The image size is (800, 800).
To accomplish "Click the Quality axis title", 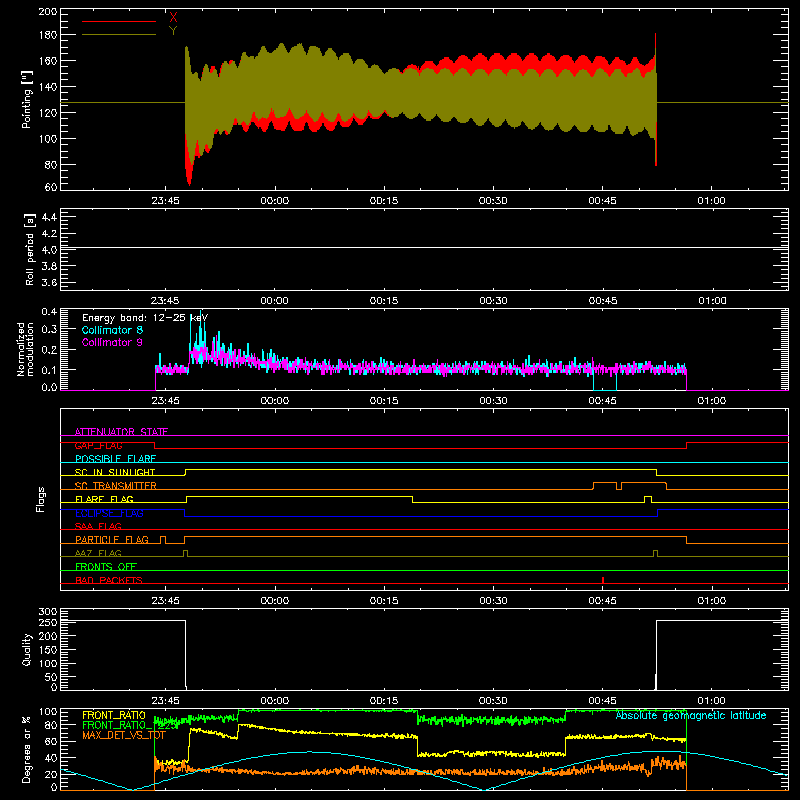I will coord(27,649).
